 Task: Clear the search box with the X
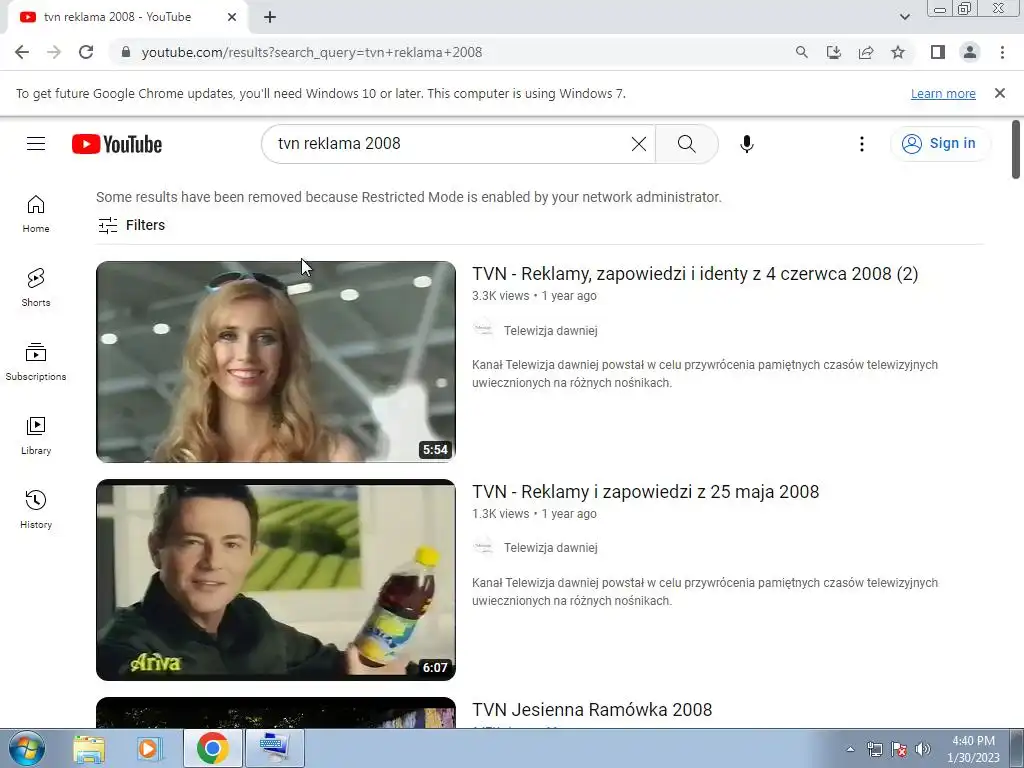tap(639, 144)
